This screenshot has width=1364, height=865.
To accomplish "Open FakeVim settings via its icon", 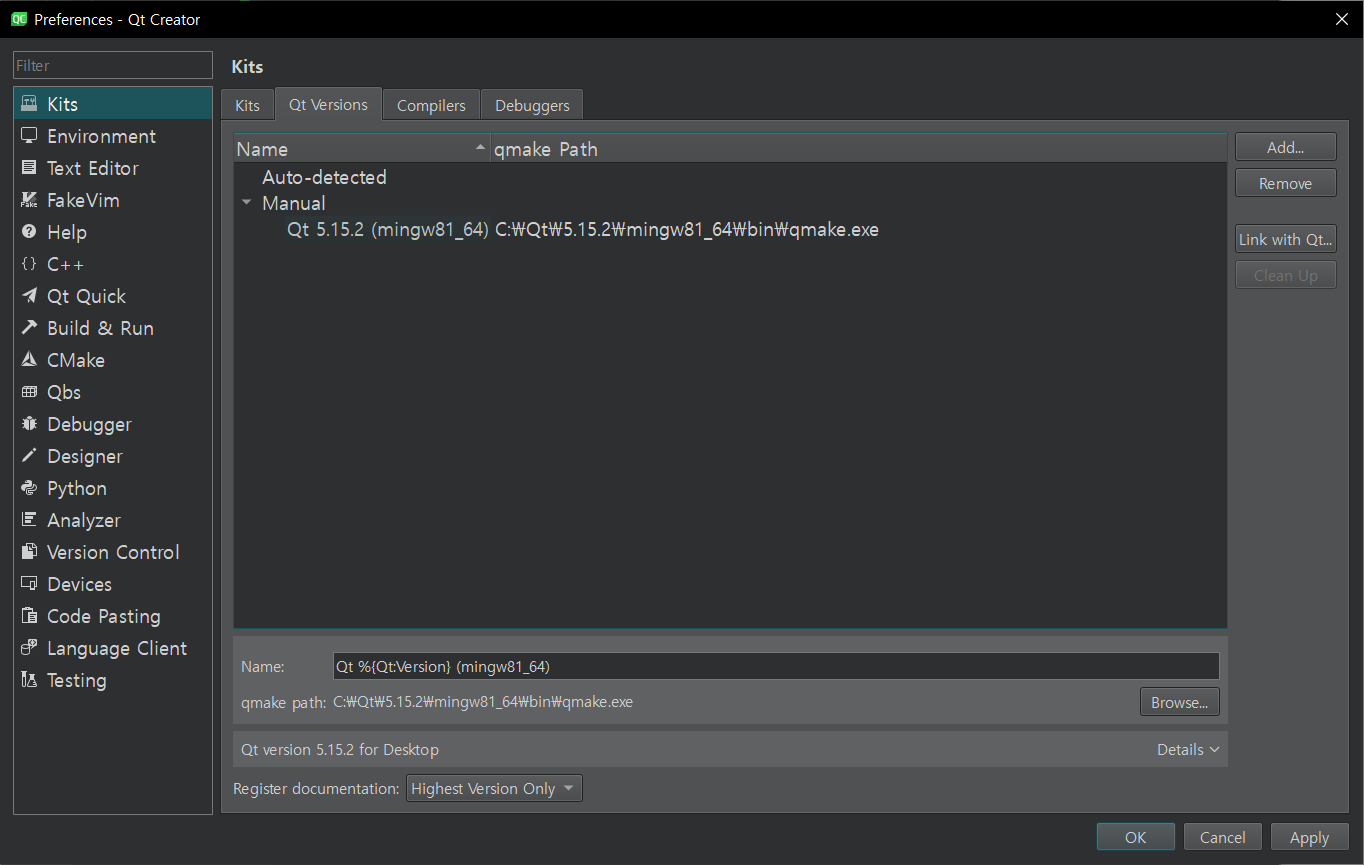I will (x=29, y=200).
